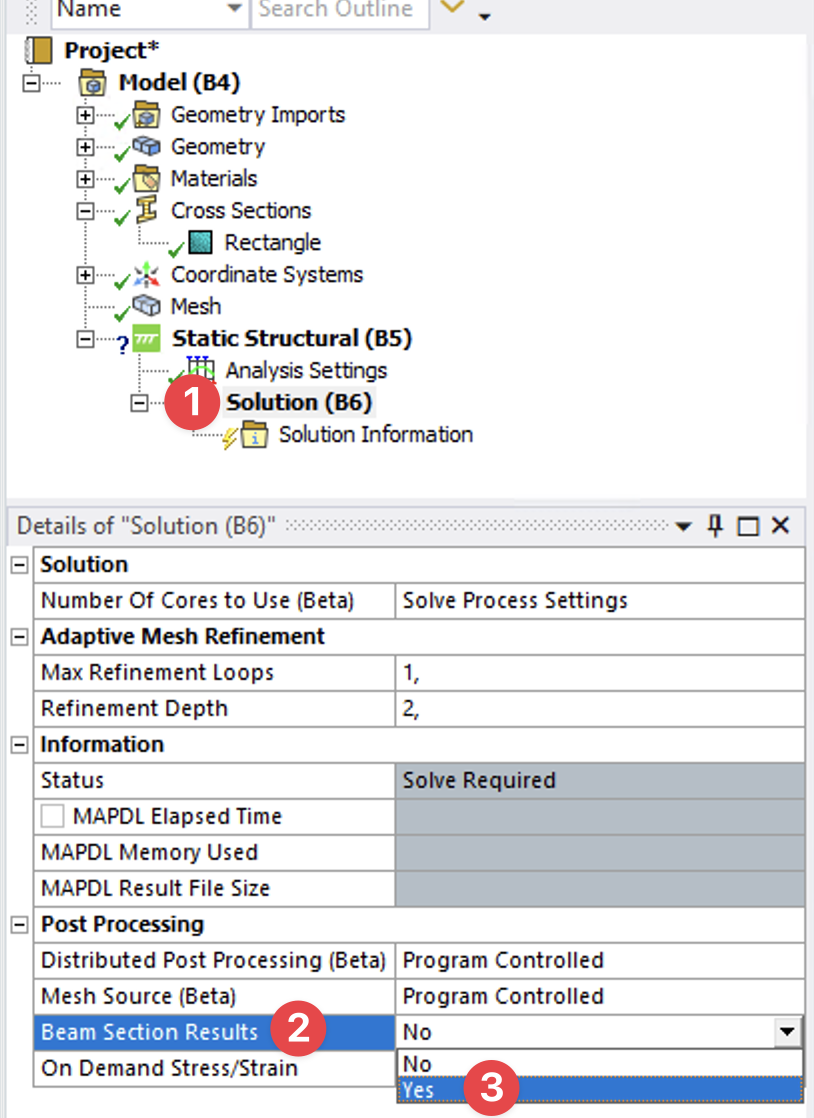Select the Solution (B6) tree item
This screenshot has width=814, height=1118.
298,403
